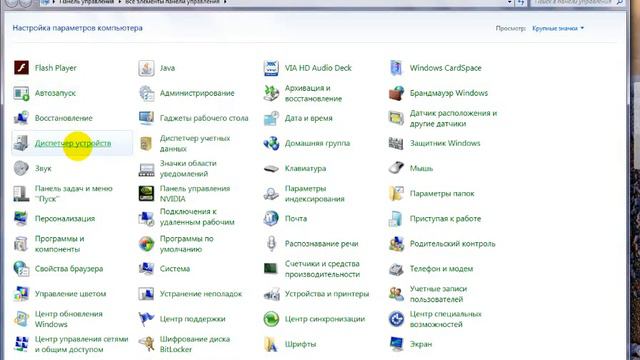Open the Система icon
Screen dimensions: 640x360
(146, 269)
